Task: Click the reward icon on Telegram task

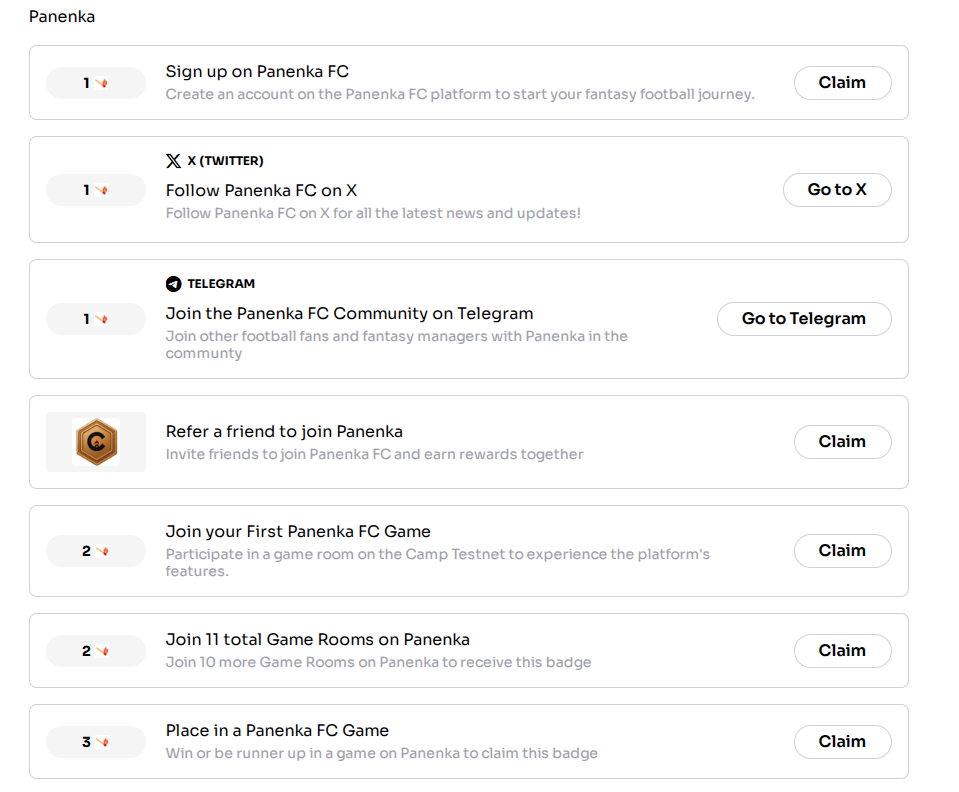Action: 102,319
